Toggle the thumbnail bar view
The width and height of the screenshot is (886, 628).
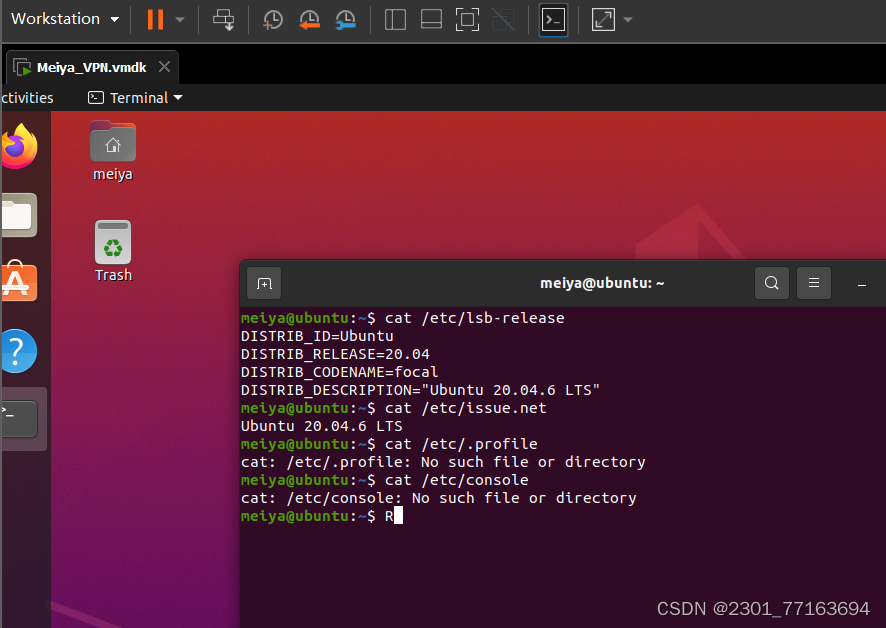(431, 20)
